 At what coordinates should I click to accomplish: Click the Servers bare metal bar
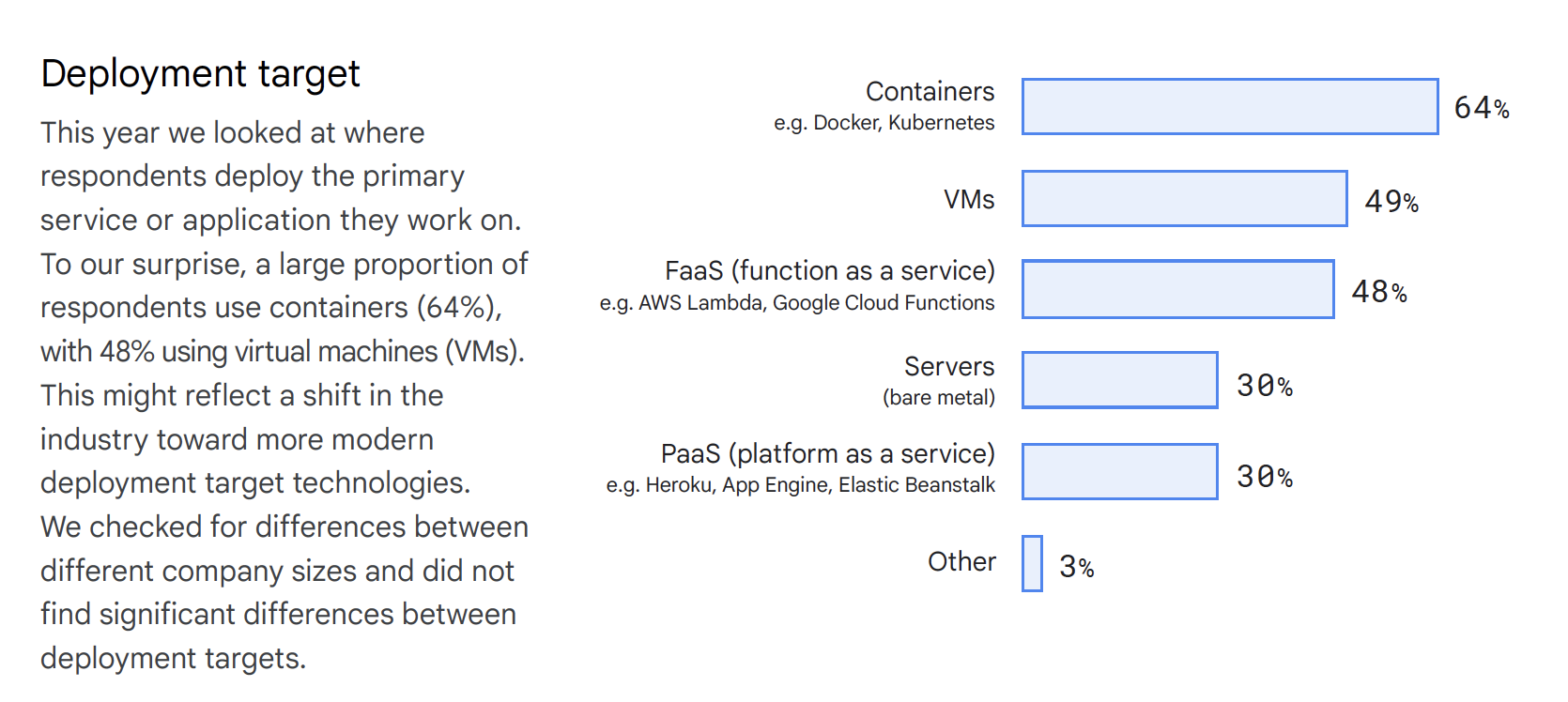1120,380
